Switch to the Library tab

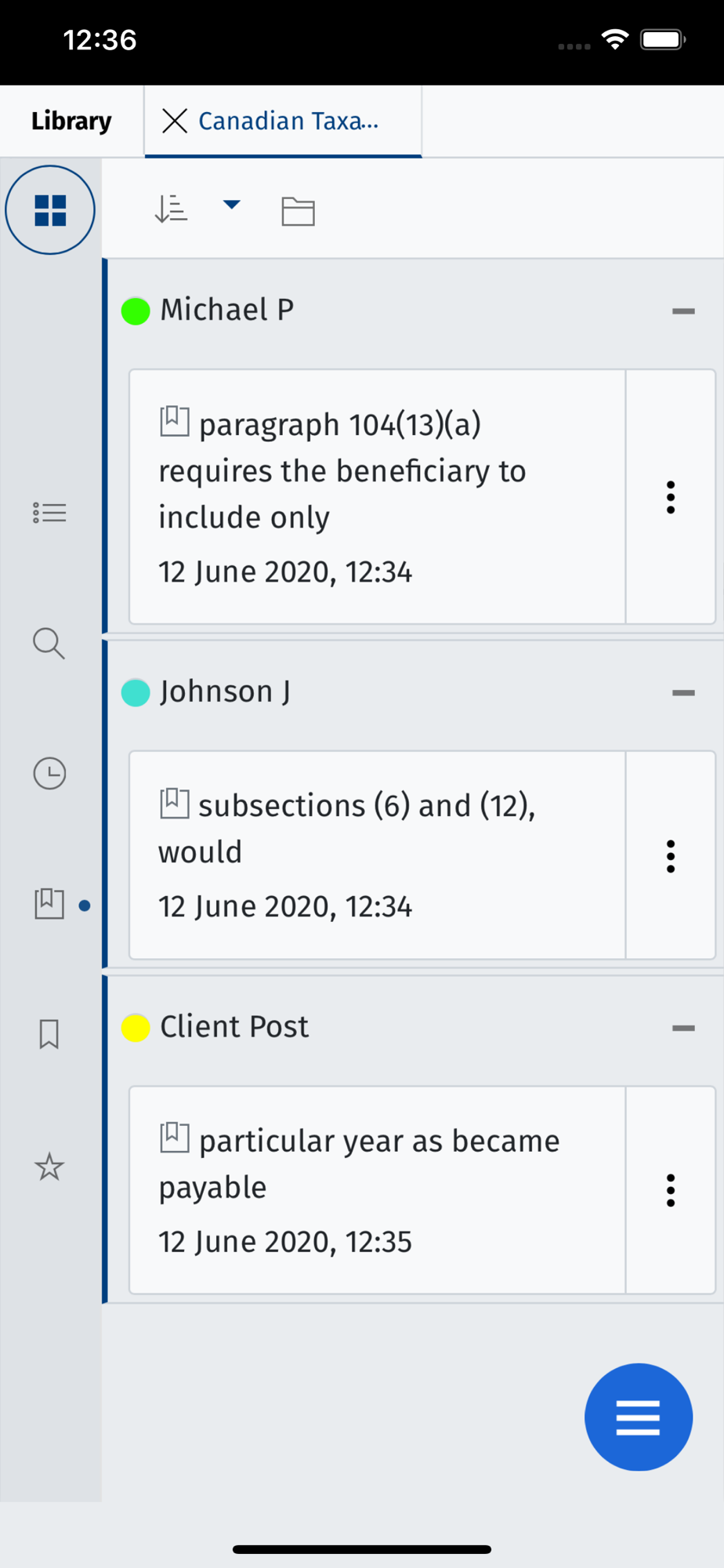click(x=71, y=121)
